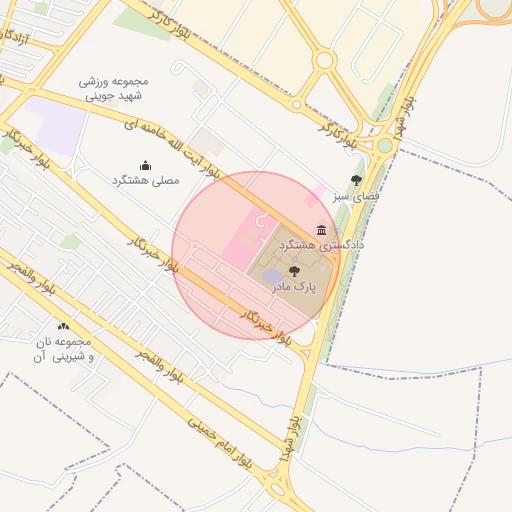512x512 pixels.
Task: Click the پارک مادر label
Action: (294, 287)
